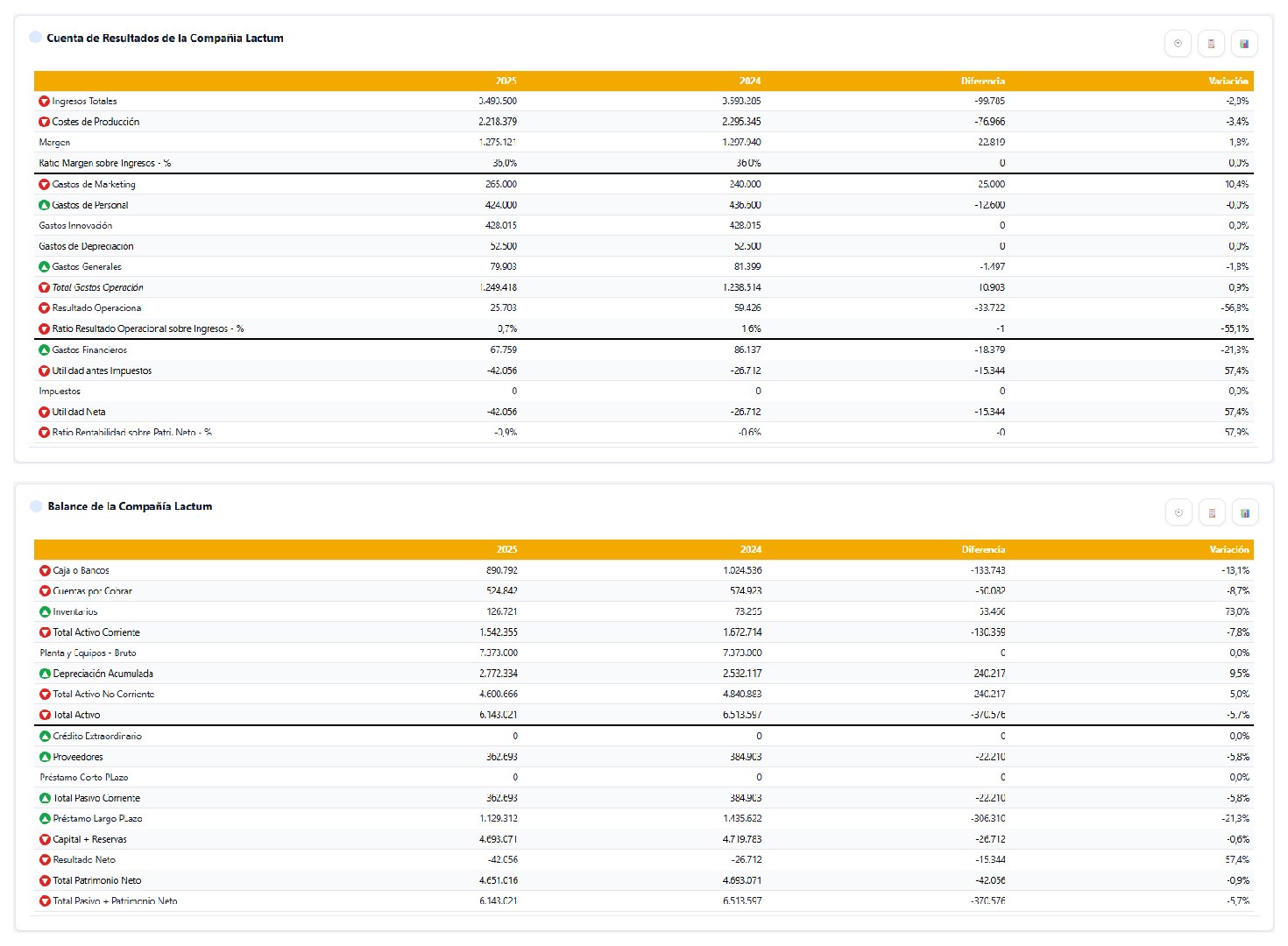Screen dimensions: 1288x946
Task: Open the bar chart view for the Balance panel
Action: click(x=1245, y=512)
